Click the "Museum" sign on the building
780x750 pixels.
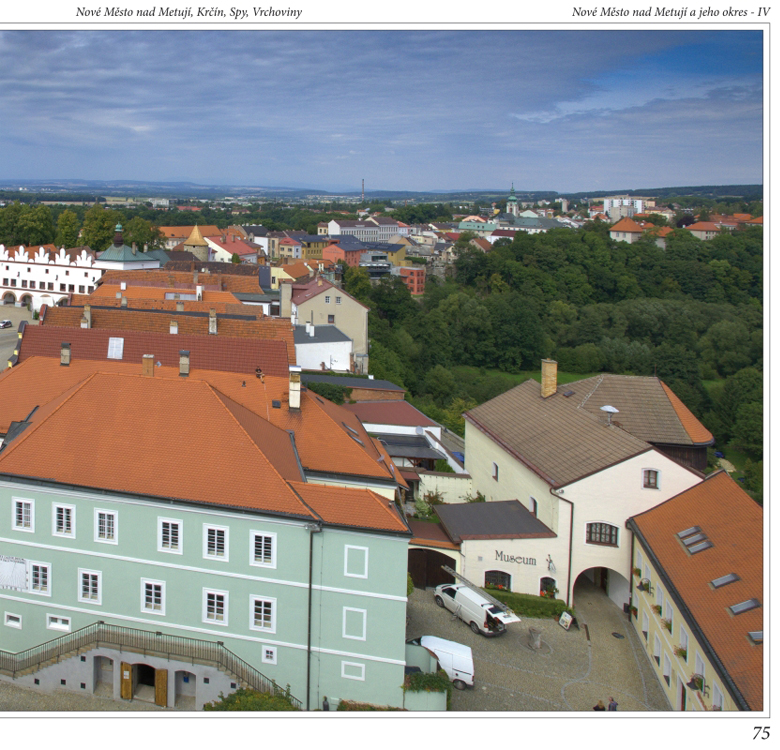[515, 558]
